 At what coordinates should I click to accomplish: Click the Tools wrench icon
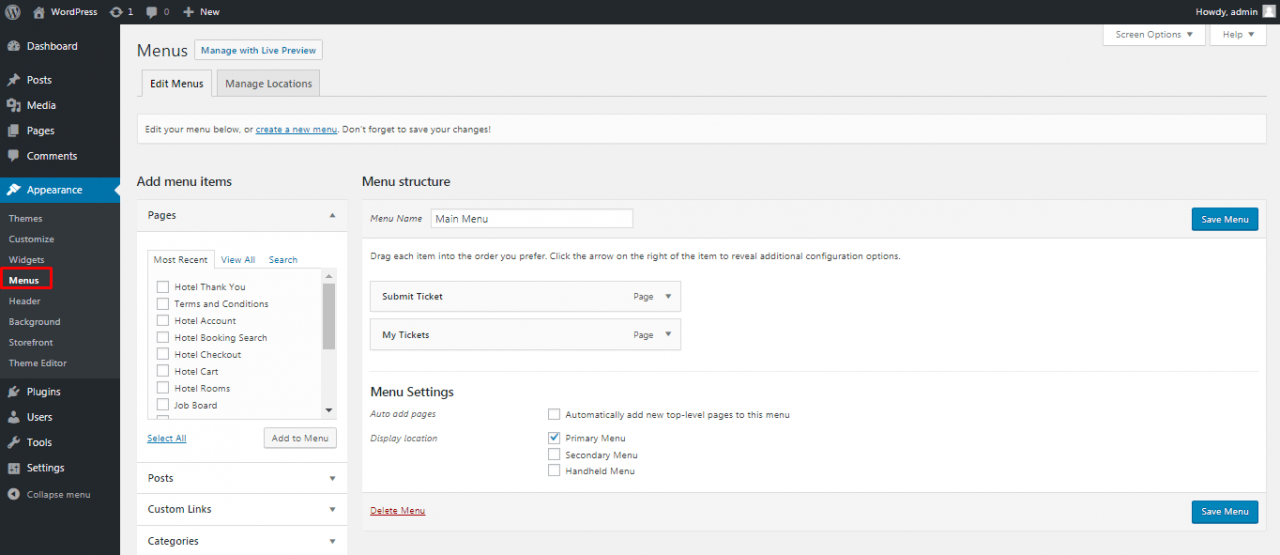13,442
